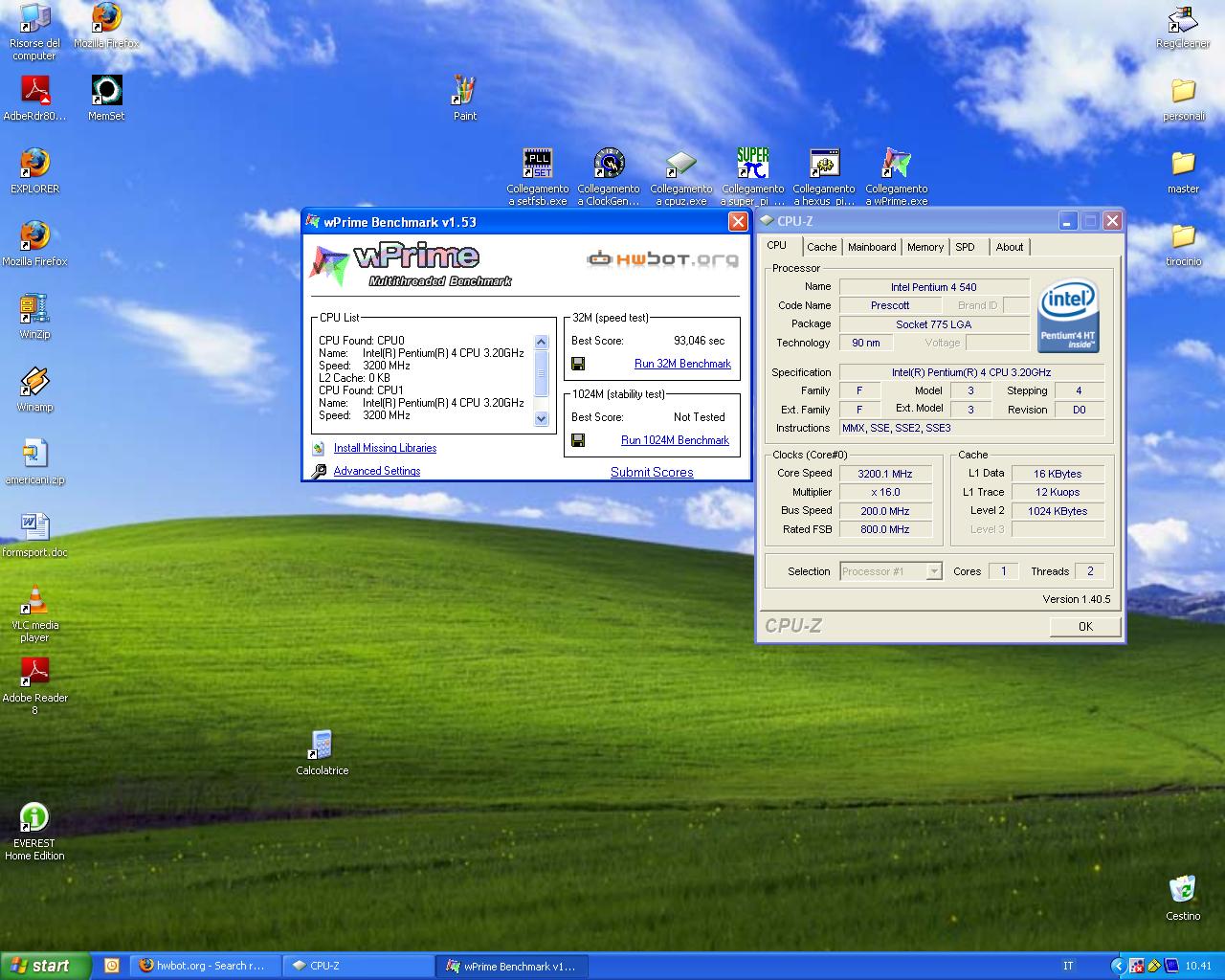
Task: Open personali folder on desktop
Action: (x=1183, y=99)
